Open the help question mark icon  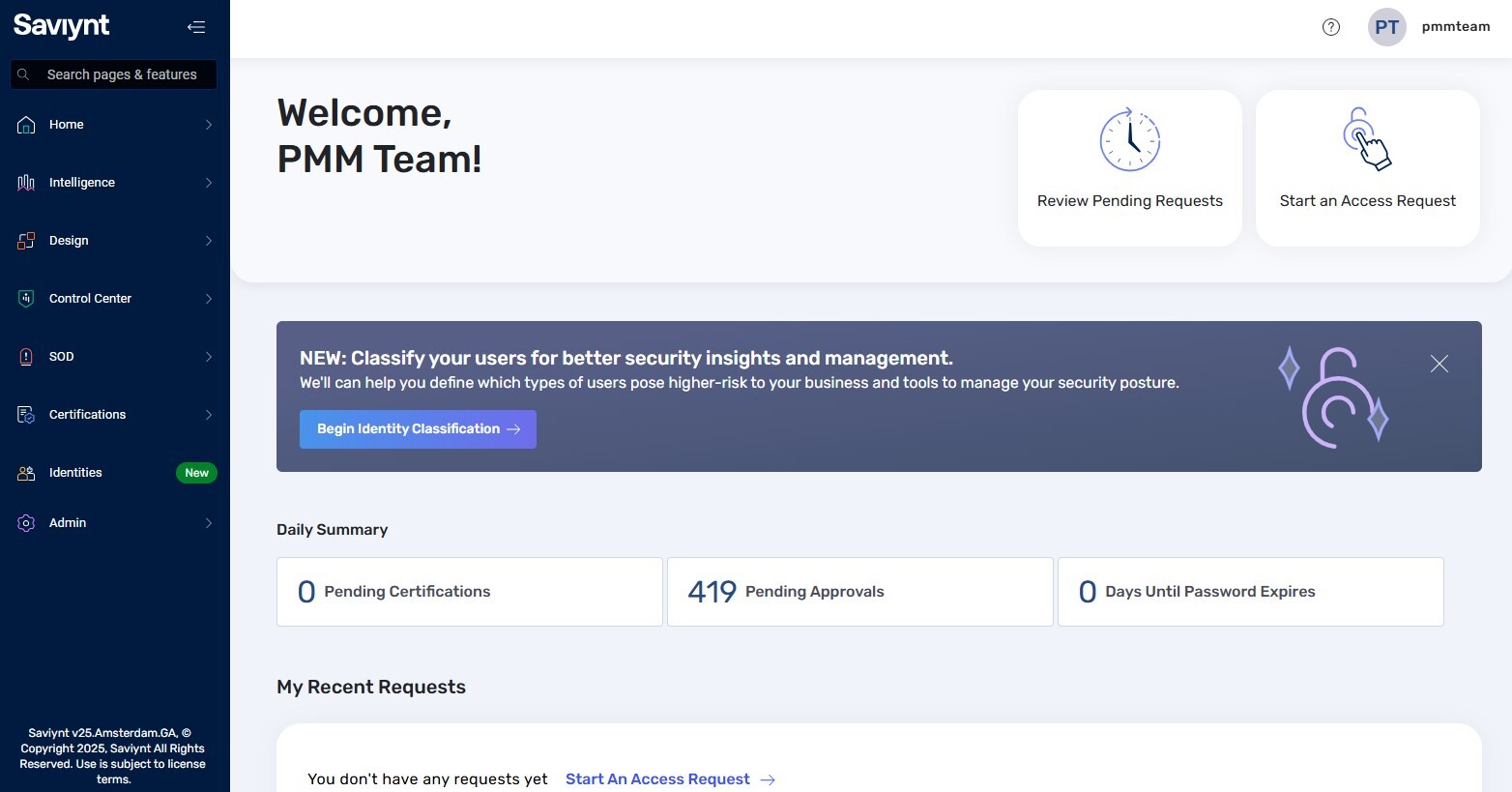[x=1331, y=27]
